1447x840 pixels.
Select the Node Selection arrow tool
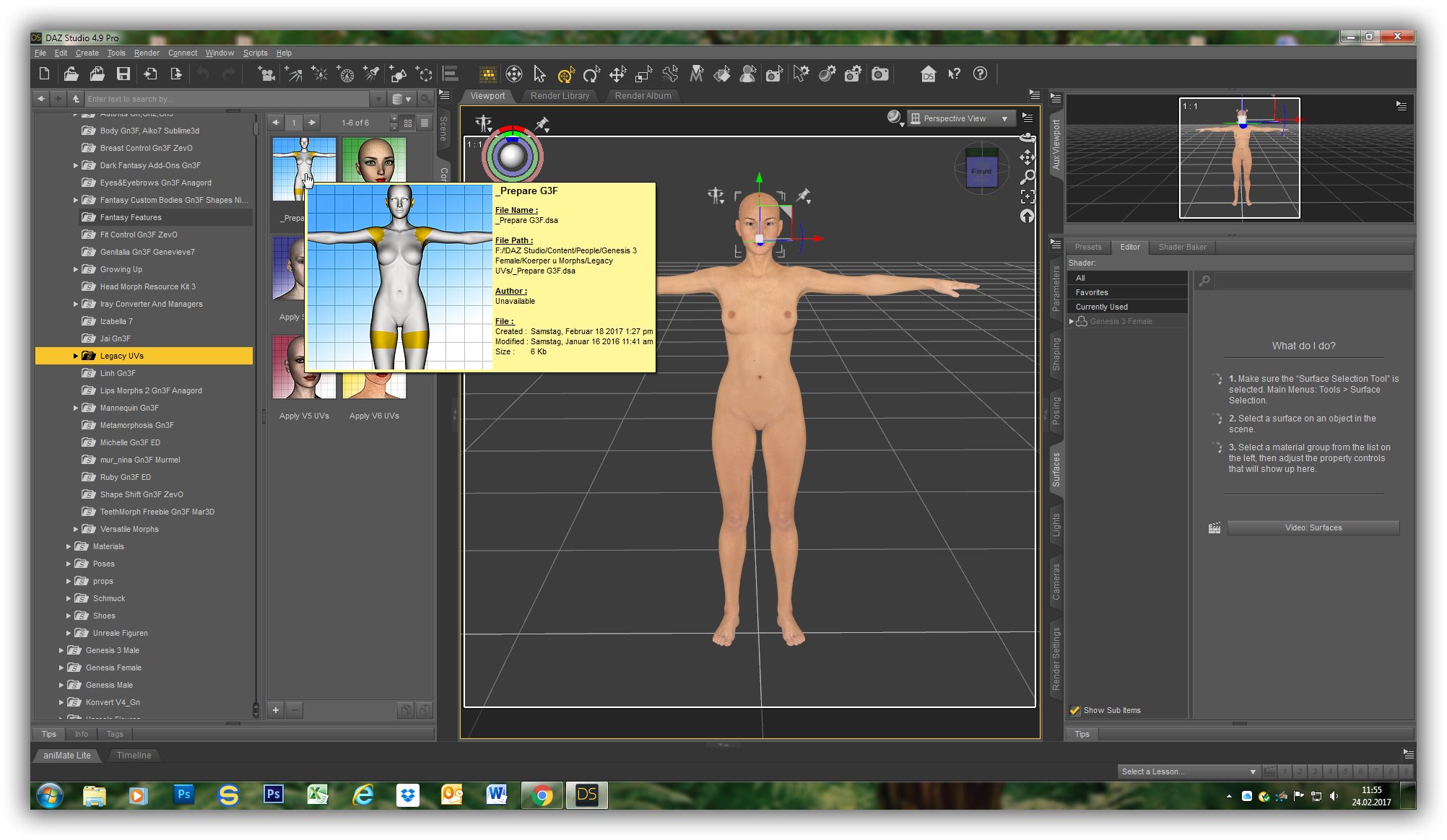pos(539,74)
